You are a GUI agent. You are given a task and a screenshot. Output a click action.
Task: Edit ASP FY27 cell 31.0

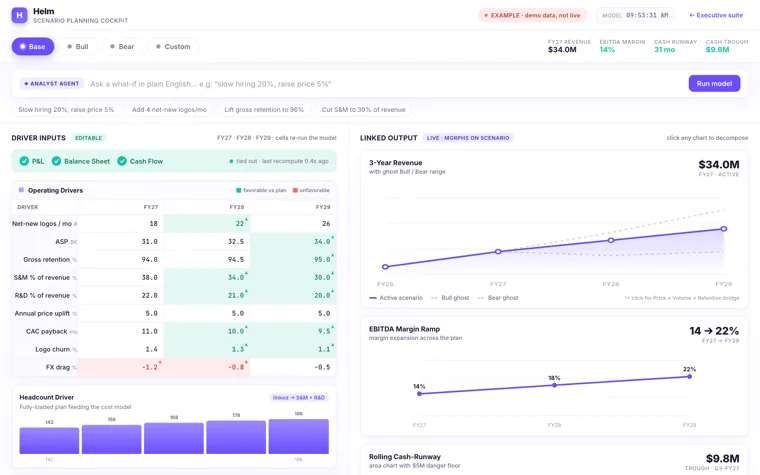121,241
